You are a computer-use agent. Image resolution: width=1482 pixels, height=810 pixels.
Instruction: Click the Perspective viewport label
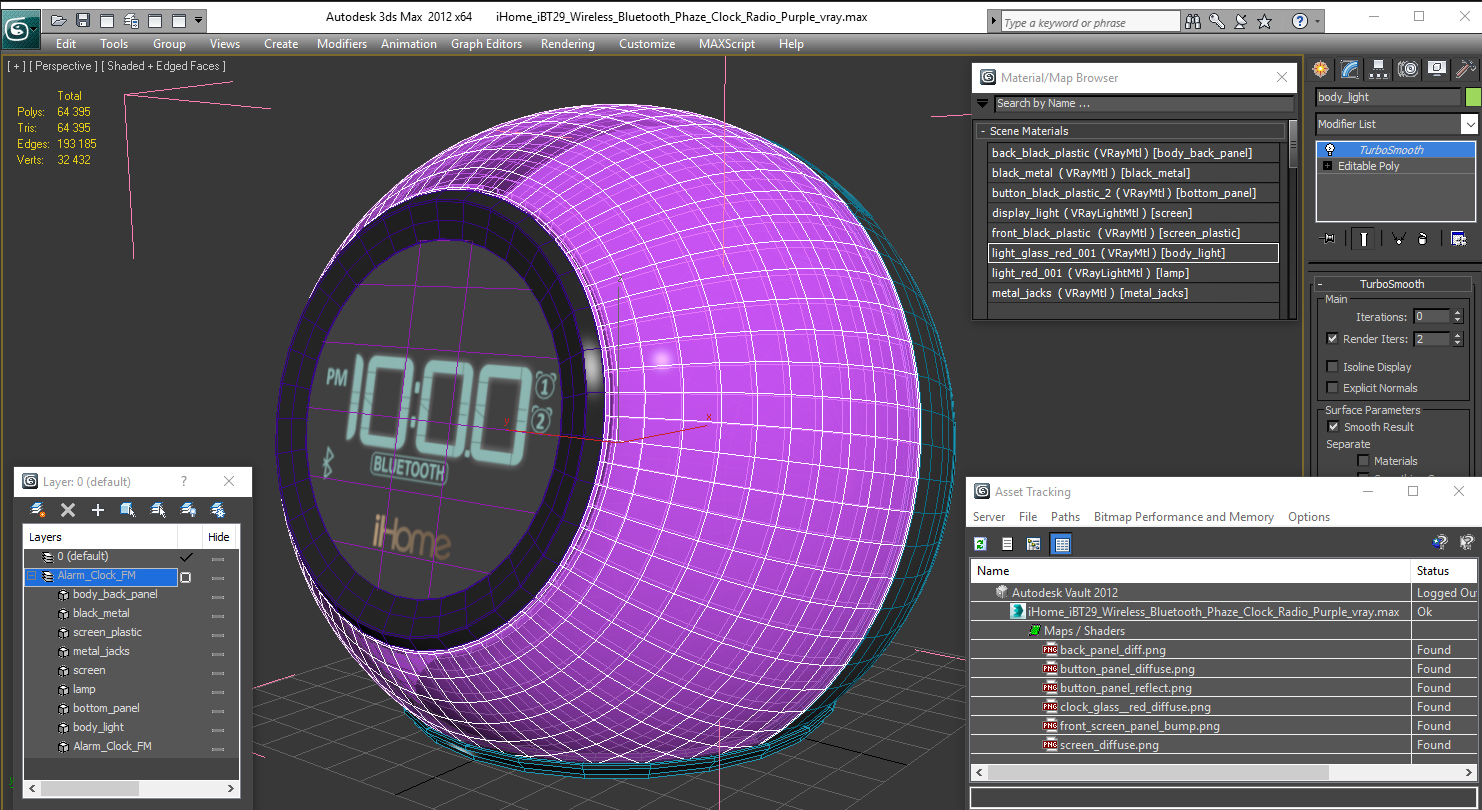64,66
